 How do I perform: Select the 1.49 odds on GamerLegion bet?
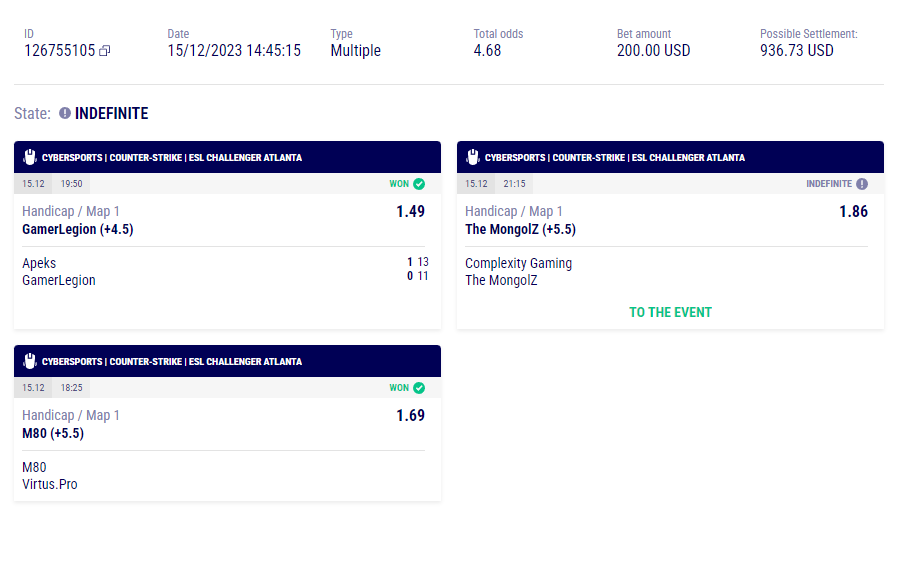tap(410, 211)
